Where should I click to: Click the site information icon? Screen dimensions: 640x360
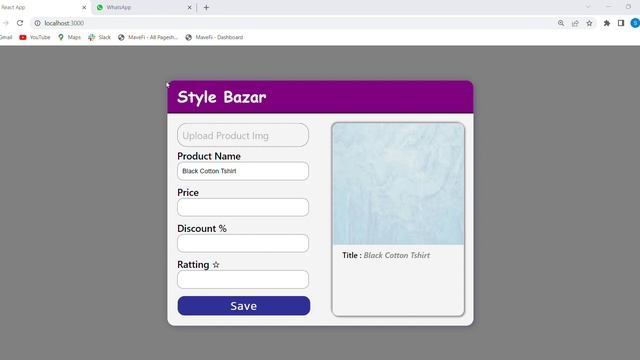pyautogui.click(x=37, y=23)
